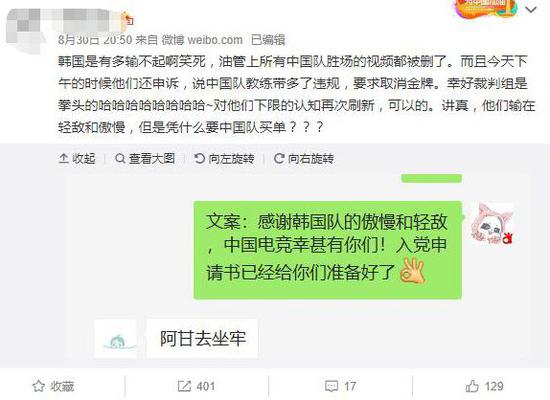
Task: Like the post with thumbs-up 129
Action: tap(484, 386)
